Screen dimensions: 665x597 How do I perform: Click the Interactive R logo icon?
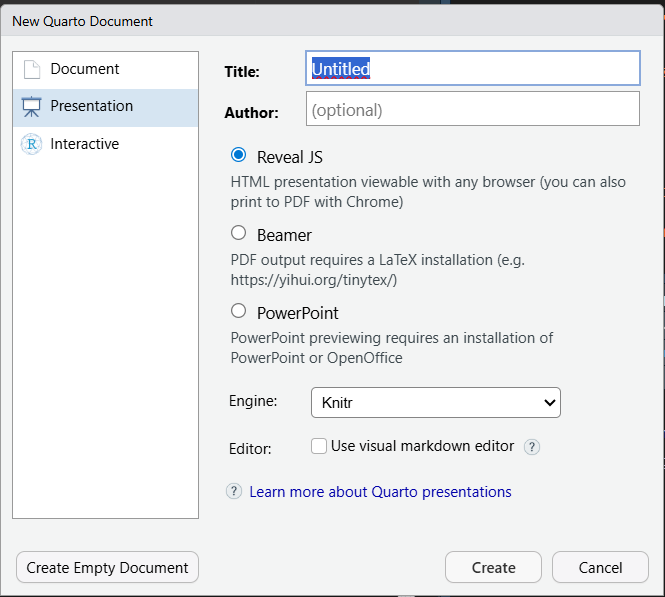[32, 144]
